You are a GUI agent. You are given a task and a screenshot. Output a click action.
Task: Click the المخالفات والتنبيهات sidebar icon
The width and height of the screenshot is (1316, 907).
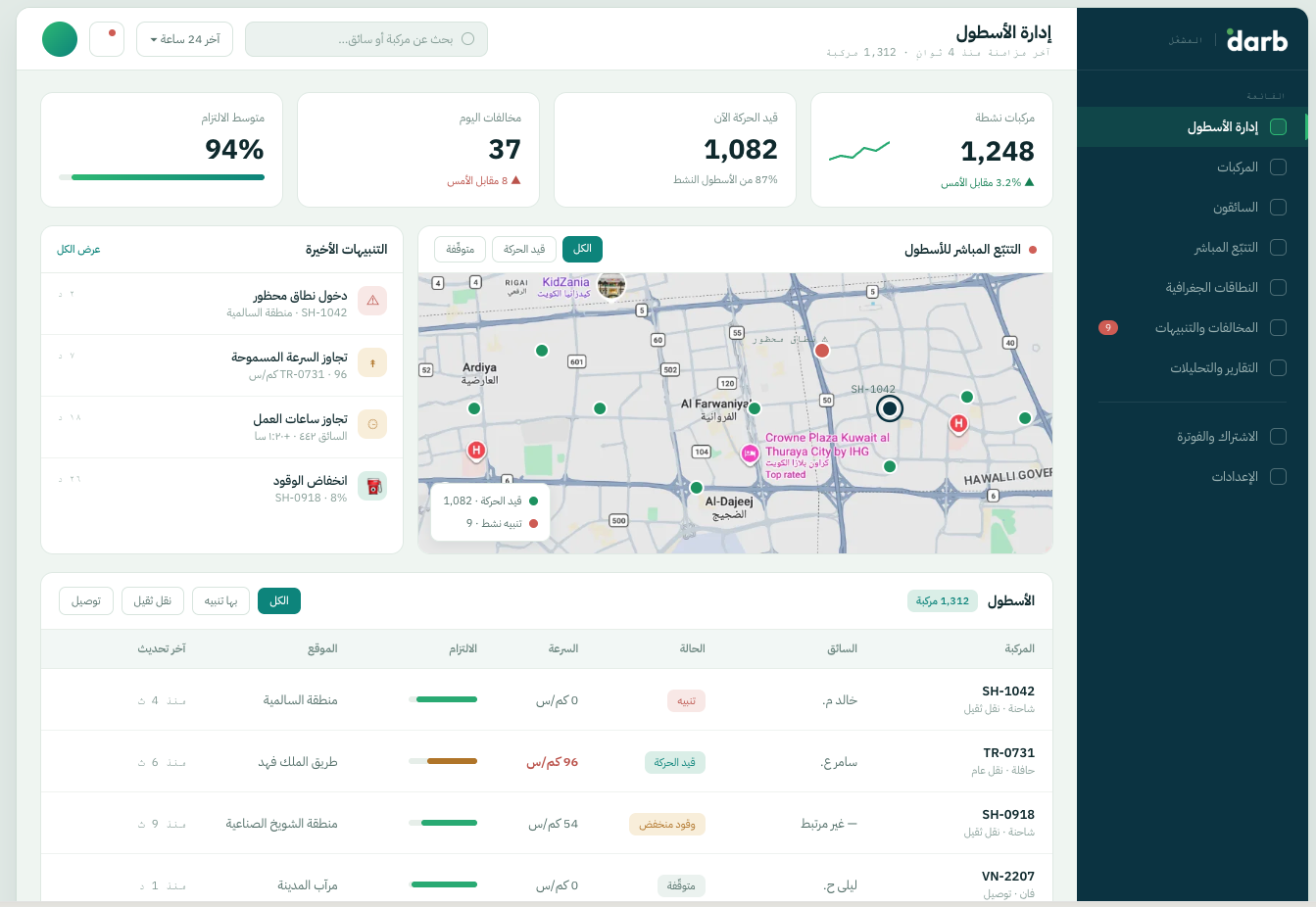click(x=1278, y=327)
